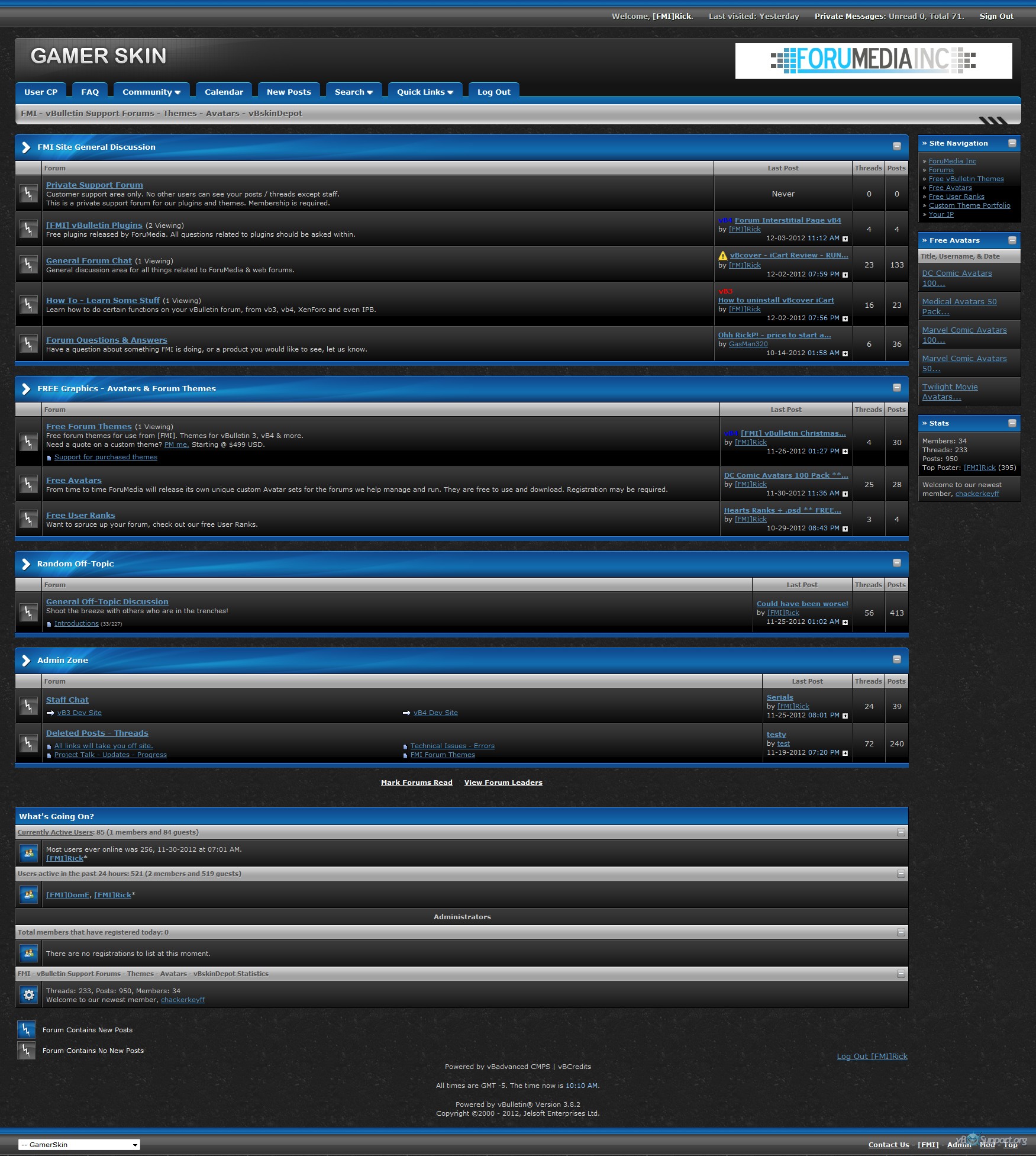Image resolution: width=1036 pixels, height=1156 pixels.
Task: Open the Calendar tab
Action: pyautogui.click(x=224, y=92)
